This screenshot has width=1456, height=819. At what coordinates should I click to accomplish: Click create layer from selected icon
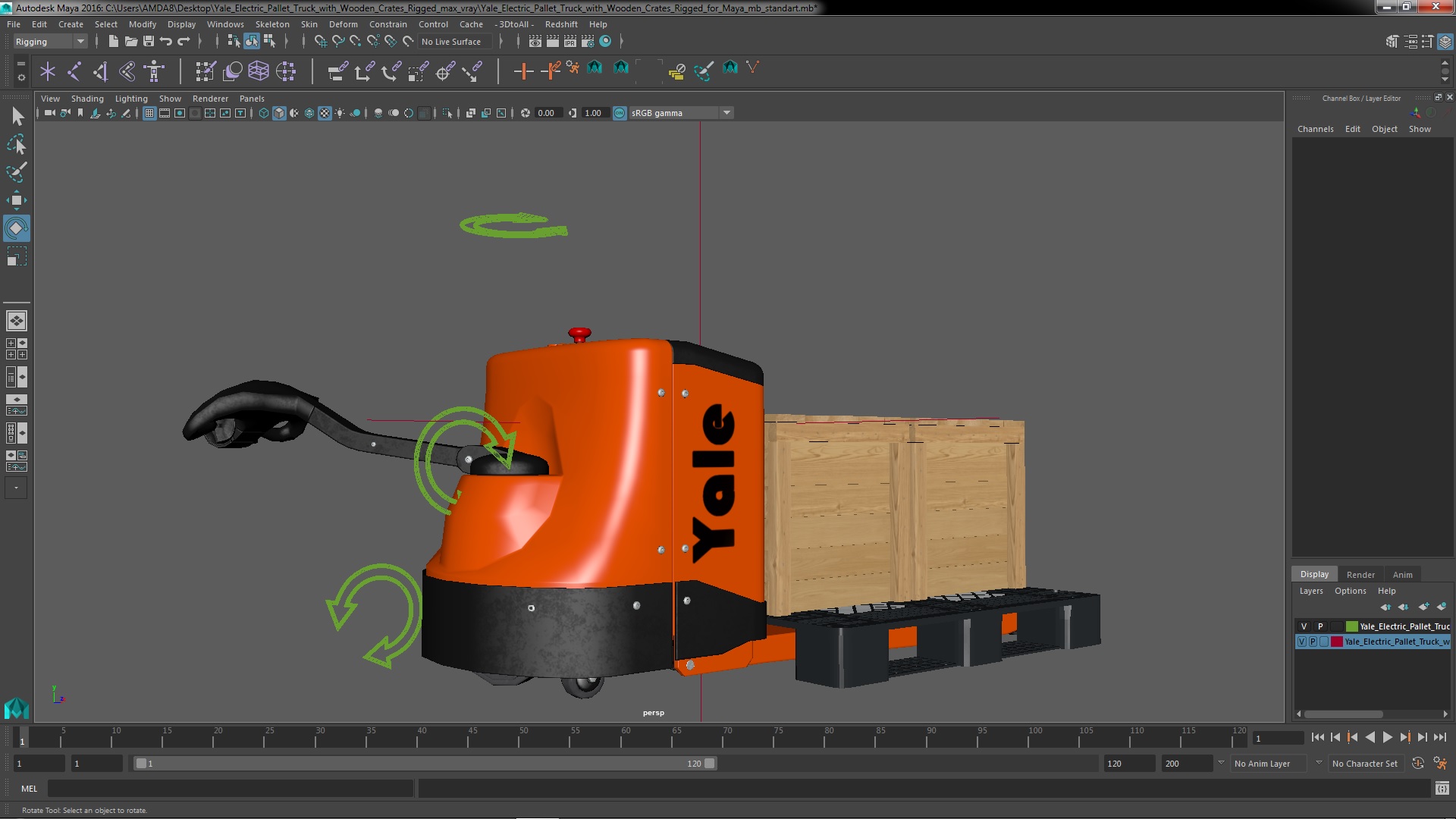[1442, 607]
